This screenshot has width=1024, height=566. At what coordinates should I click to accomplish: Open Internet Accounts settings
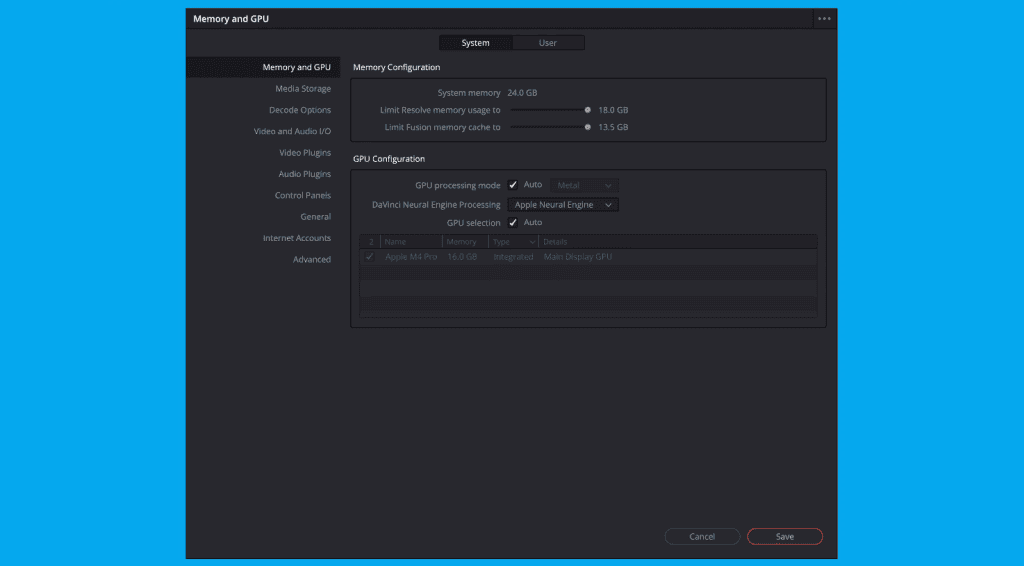[297, 238]
